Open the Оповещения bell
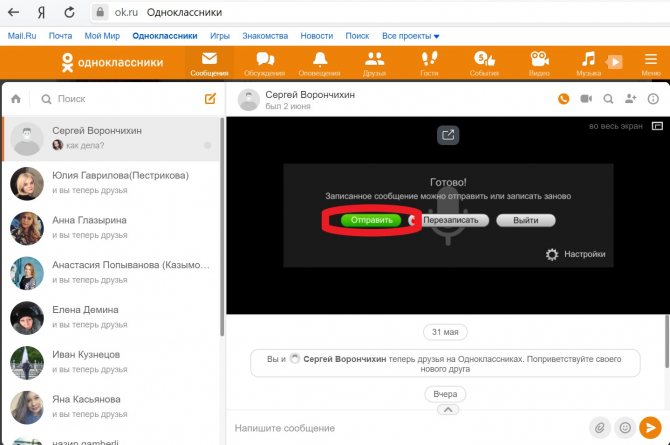The height and width of the screenshot is (445, 670). coord(320,63)
